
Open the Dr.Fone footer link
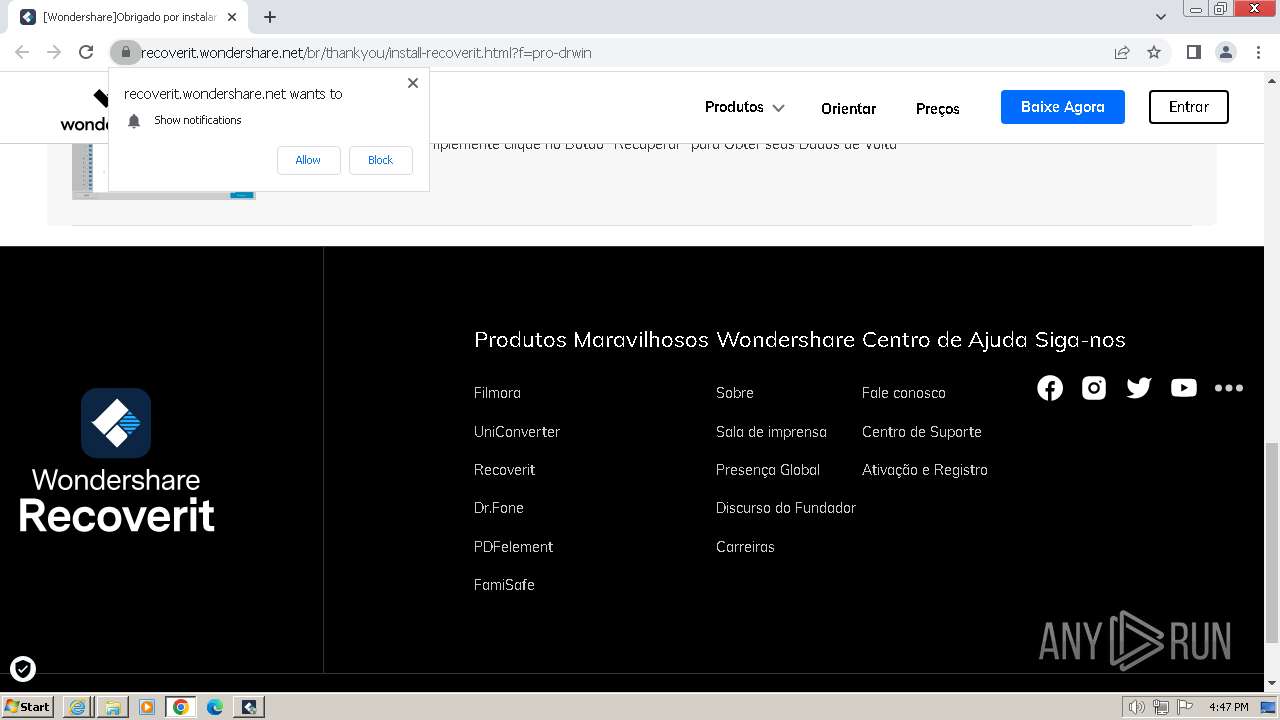coord(499,508)
